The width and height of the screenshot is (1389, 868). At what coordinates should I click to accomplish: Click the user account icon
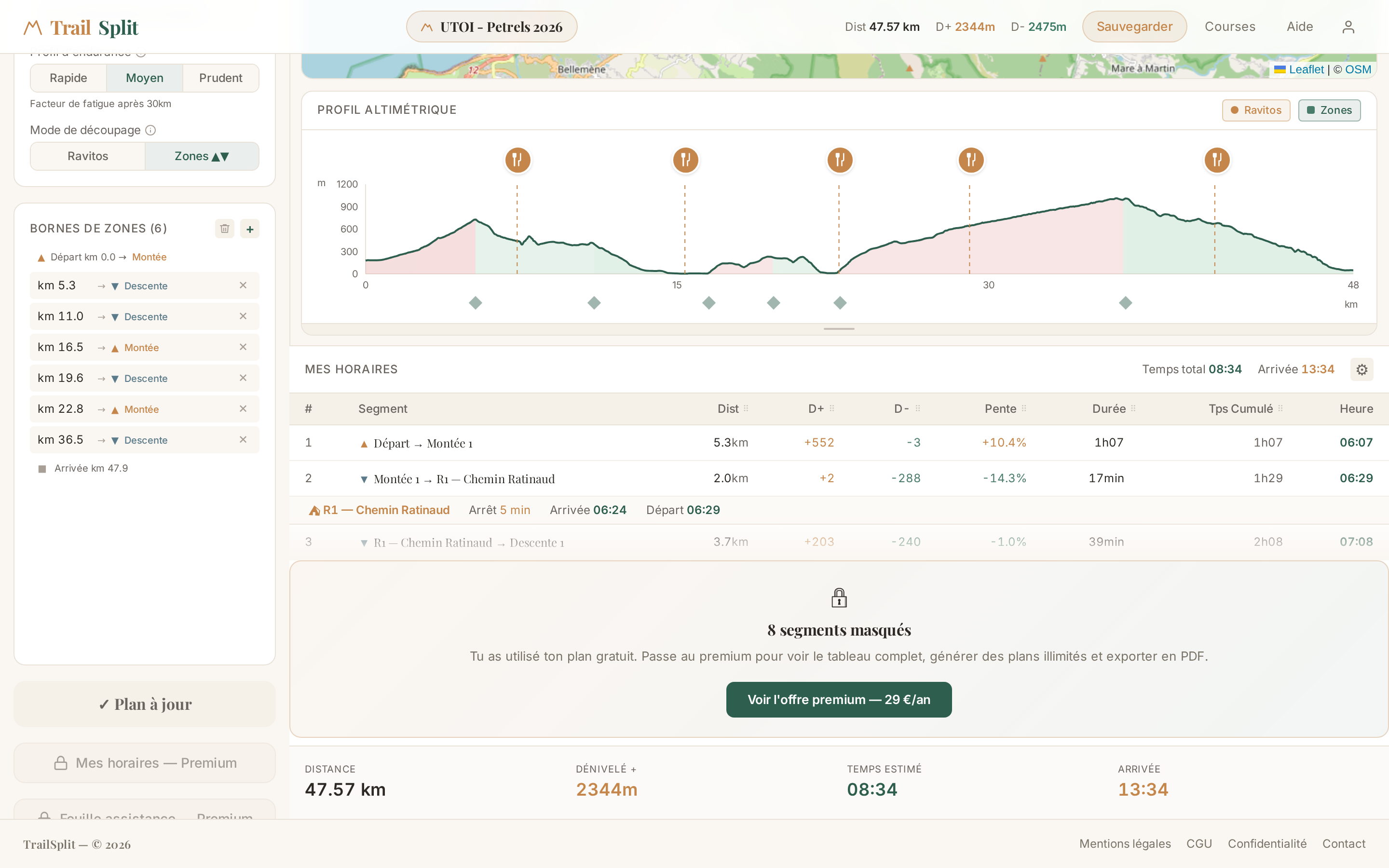1348,27
